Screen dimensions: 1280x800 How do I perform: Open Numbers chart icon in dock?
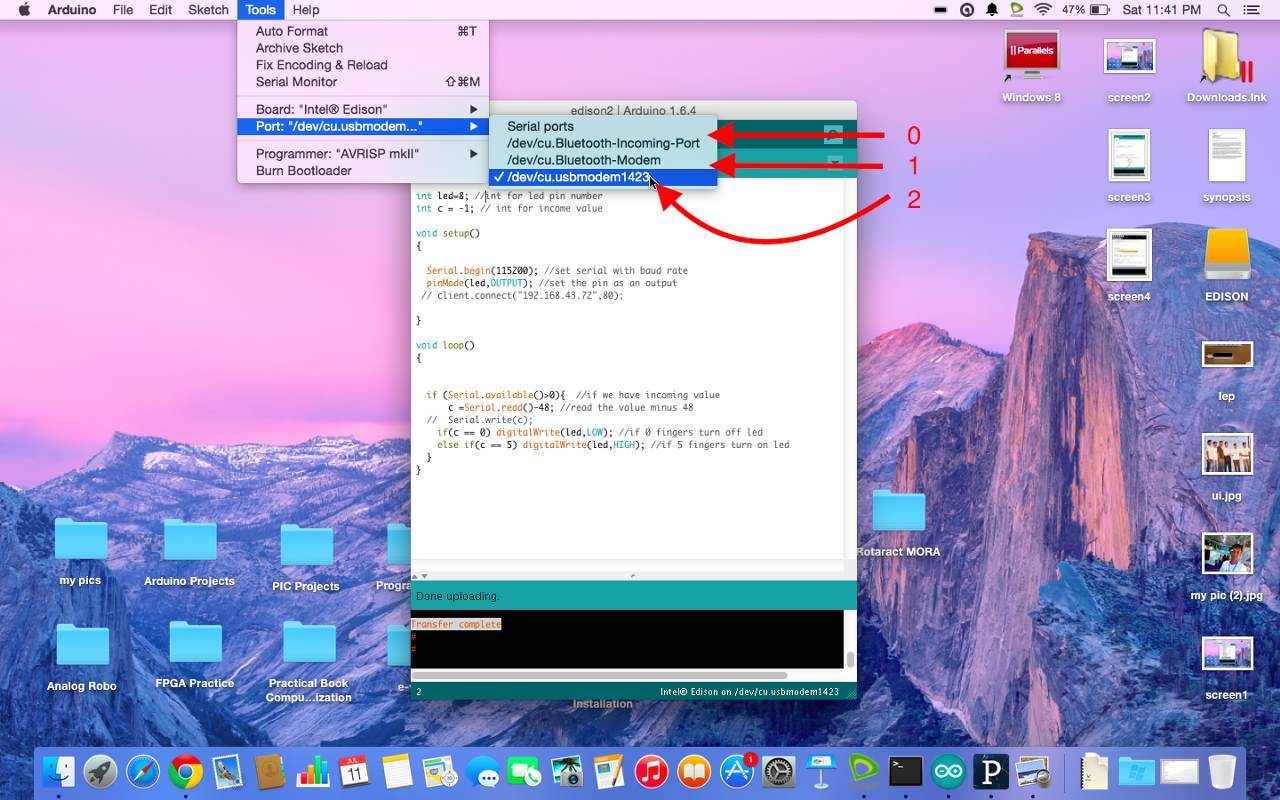click(313, 771)
